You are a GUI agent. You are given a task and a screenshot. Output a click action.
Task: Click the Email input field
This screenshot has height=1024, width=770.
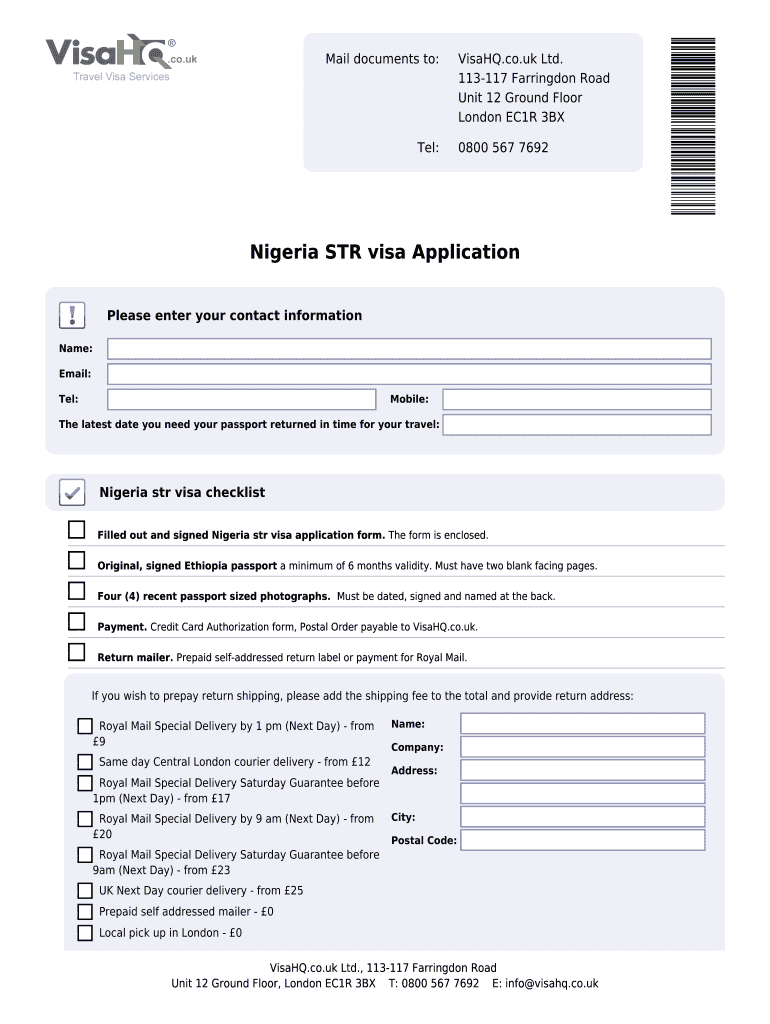coord(409,374)
